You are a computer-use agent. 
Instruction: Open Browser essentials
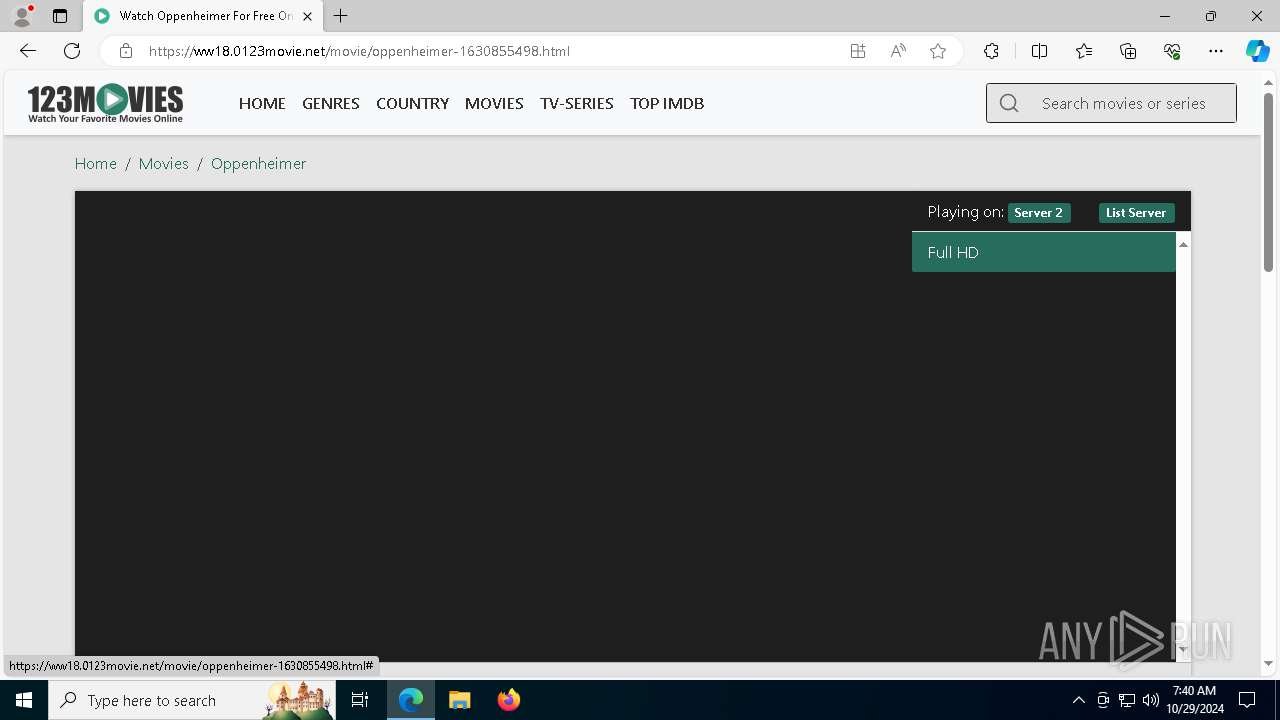click(1172, 51)
